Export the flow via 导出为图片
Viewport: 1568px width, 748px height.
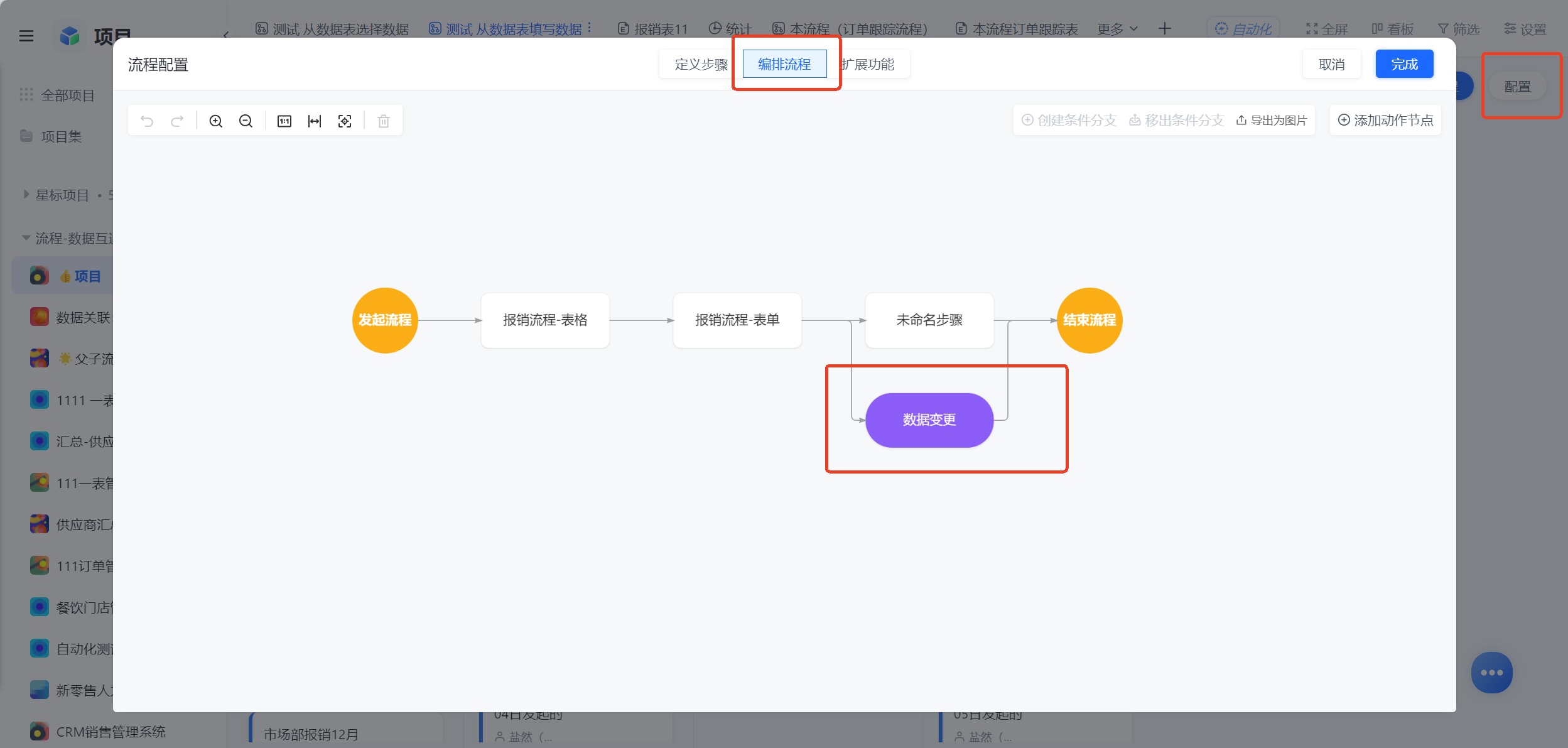pos(1272,120)
